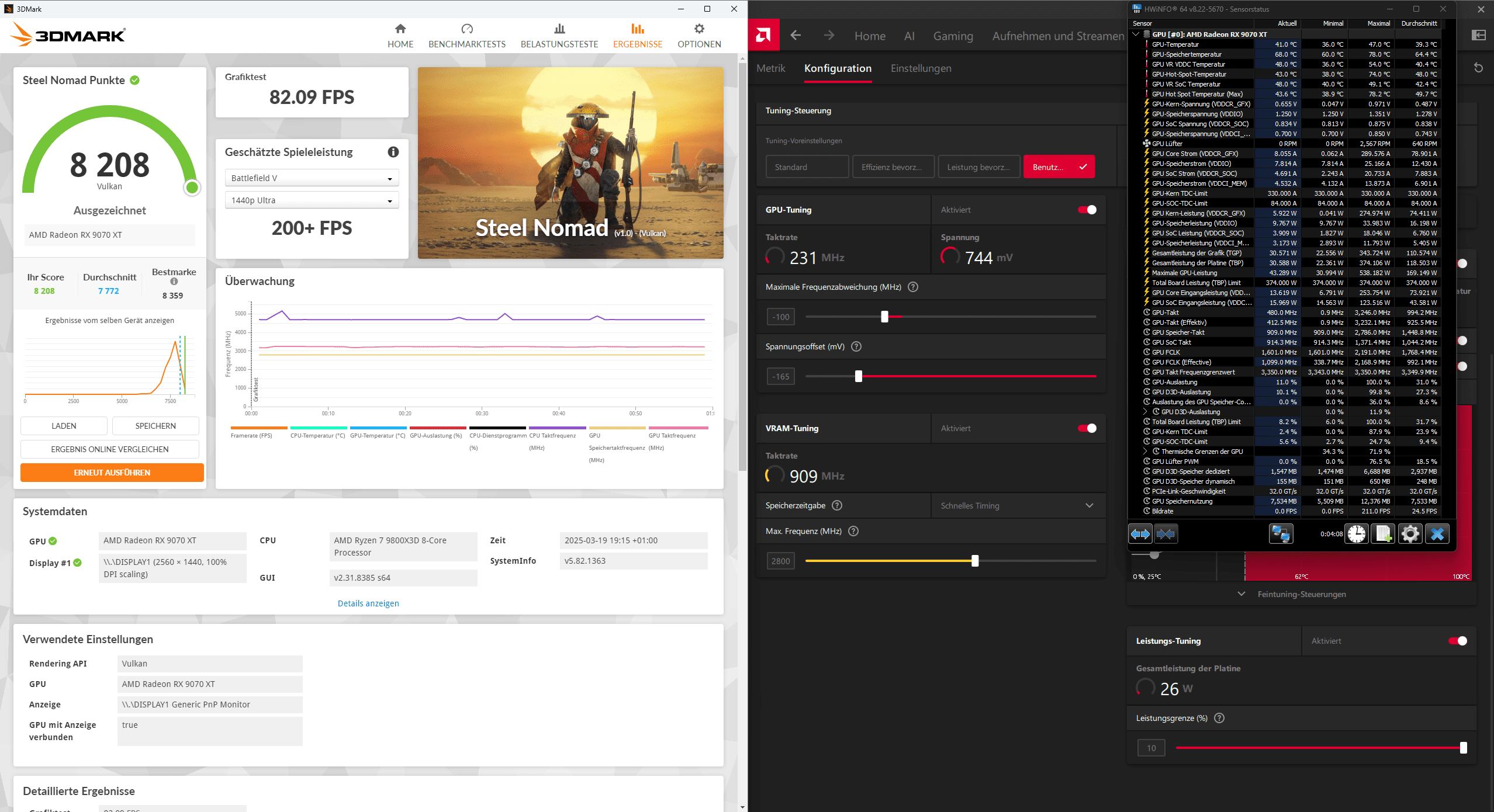This screenshot has height=812, width=1494.
Task: Click AMD Software back arrow
Action: (x=796, y=36)
